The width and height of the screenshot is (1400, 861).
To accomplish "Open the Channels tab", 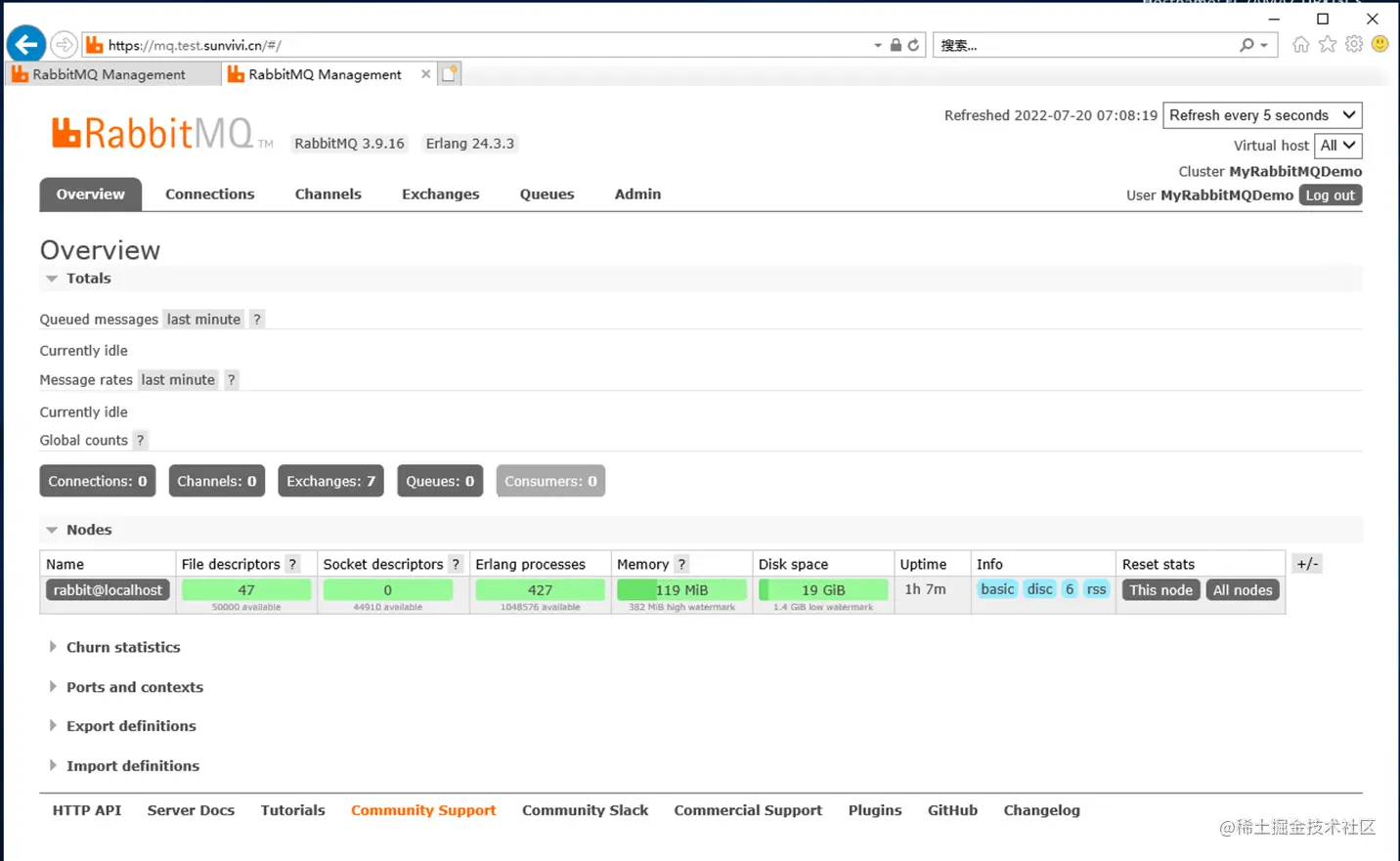I will pyautogui.click(x=328, y=194).
